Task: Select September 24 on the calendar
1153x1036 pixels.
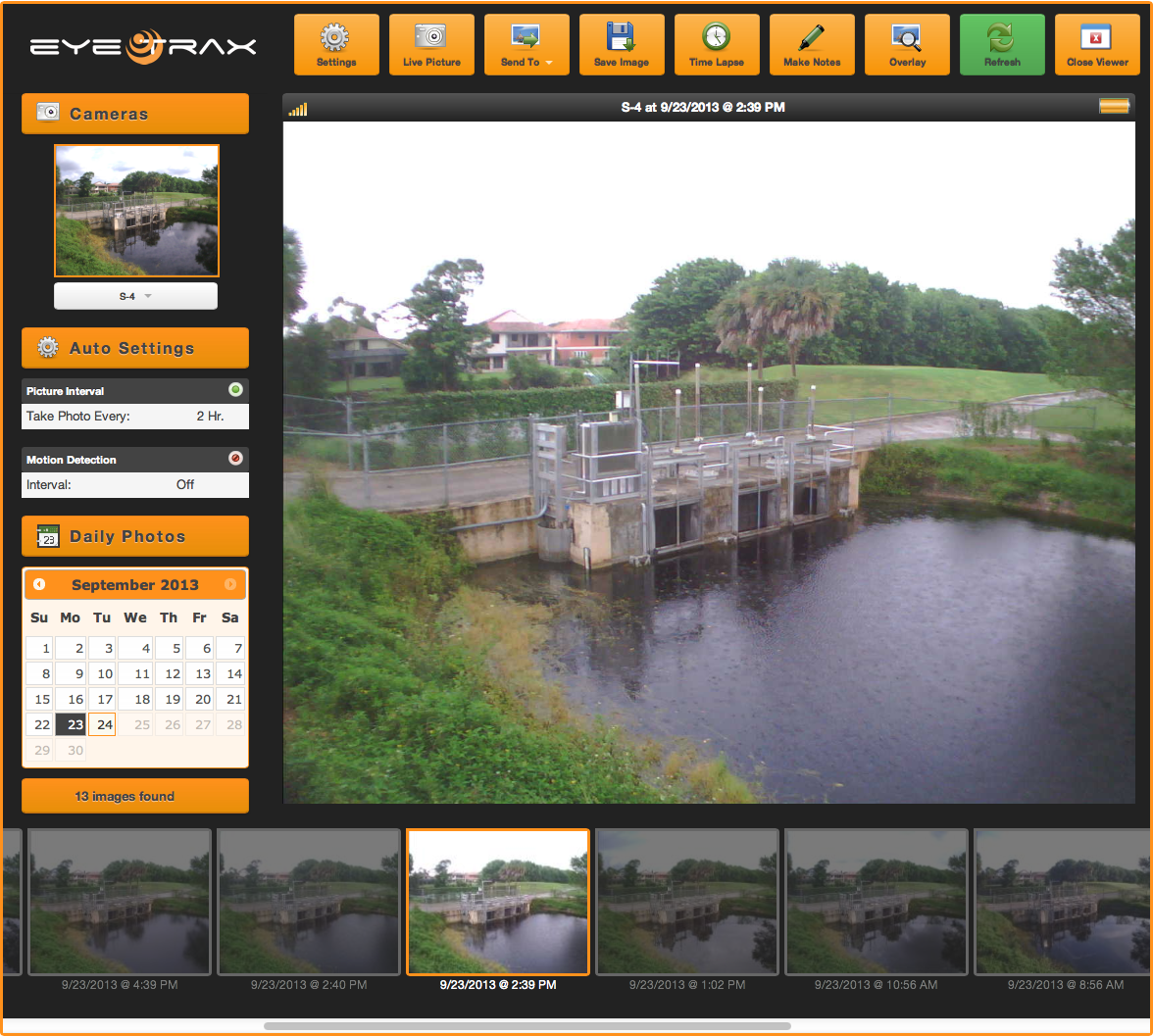Action: 102,724
